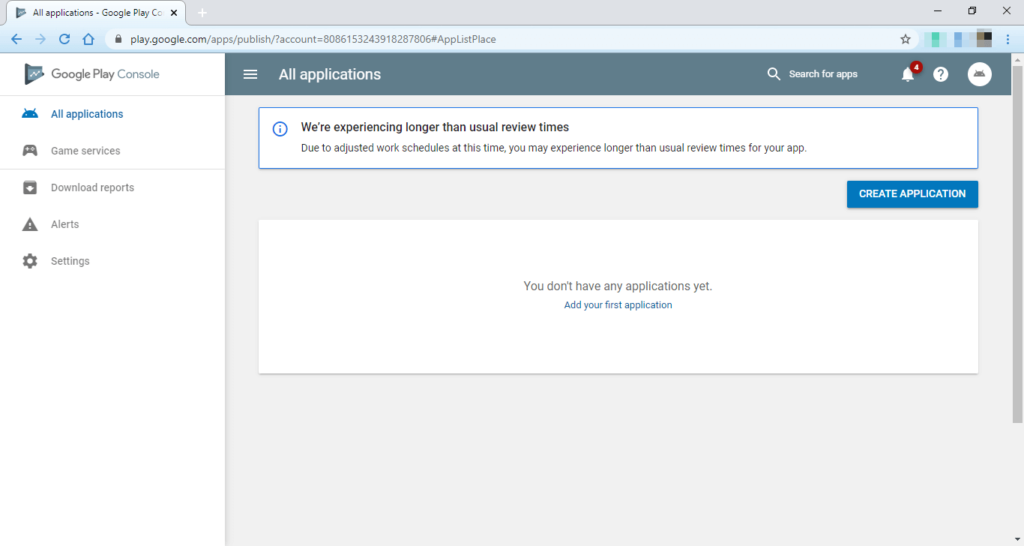
Task: Open notifications bell with 4 badge
Action: 908,74
